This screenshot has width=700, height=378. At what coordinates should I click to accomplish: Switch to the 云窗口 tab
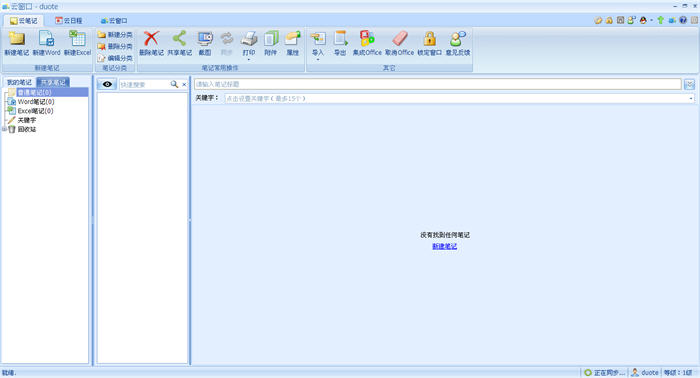click(x=114, y=21)
